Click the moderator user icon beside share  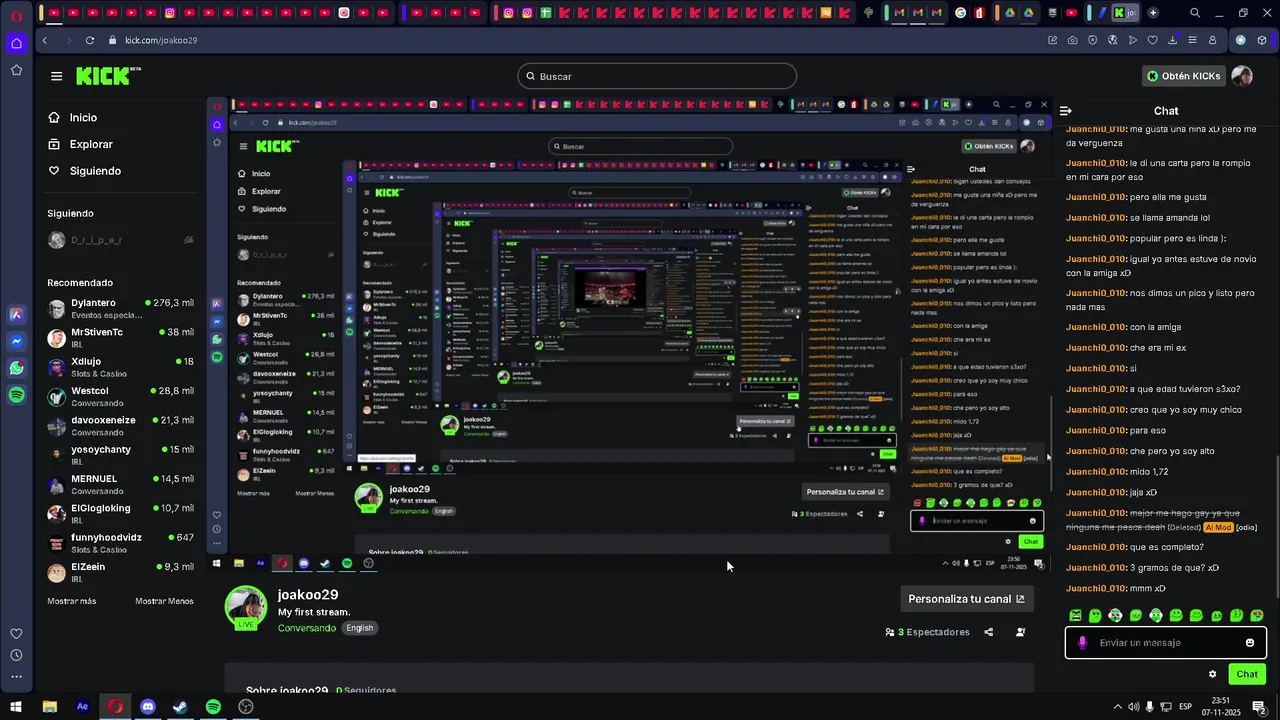tap(1020, 632)
